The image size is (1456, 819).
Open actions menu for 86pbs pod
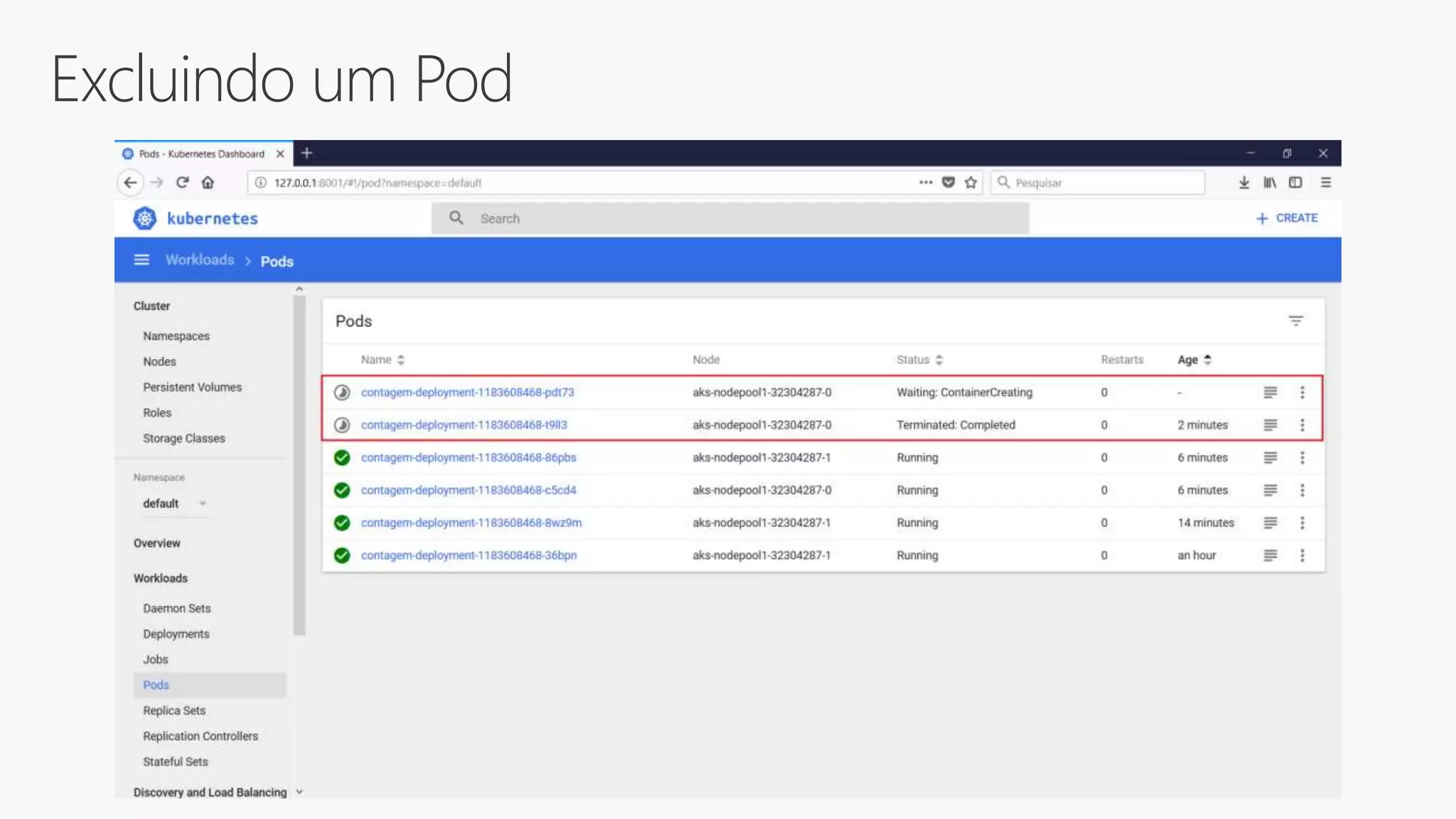pyautogui.click(x=1302, y=458)
